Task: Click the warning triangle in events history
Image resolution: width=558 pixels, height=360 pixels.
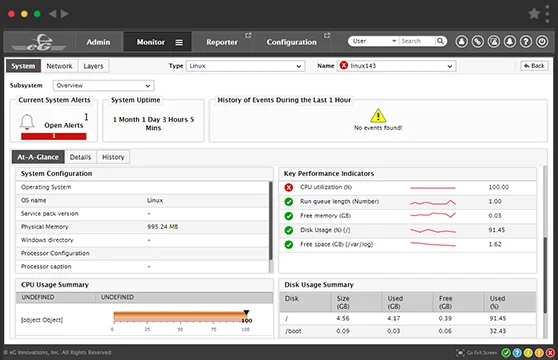Action: coord(378,116)
